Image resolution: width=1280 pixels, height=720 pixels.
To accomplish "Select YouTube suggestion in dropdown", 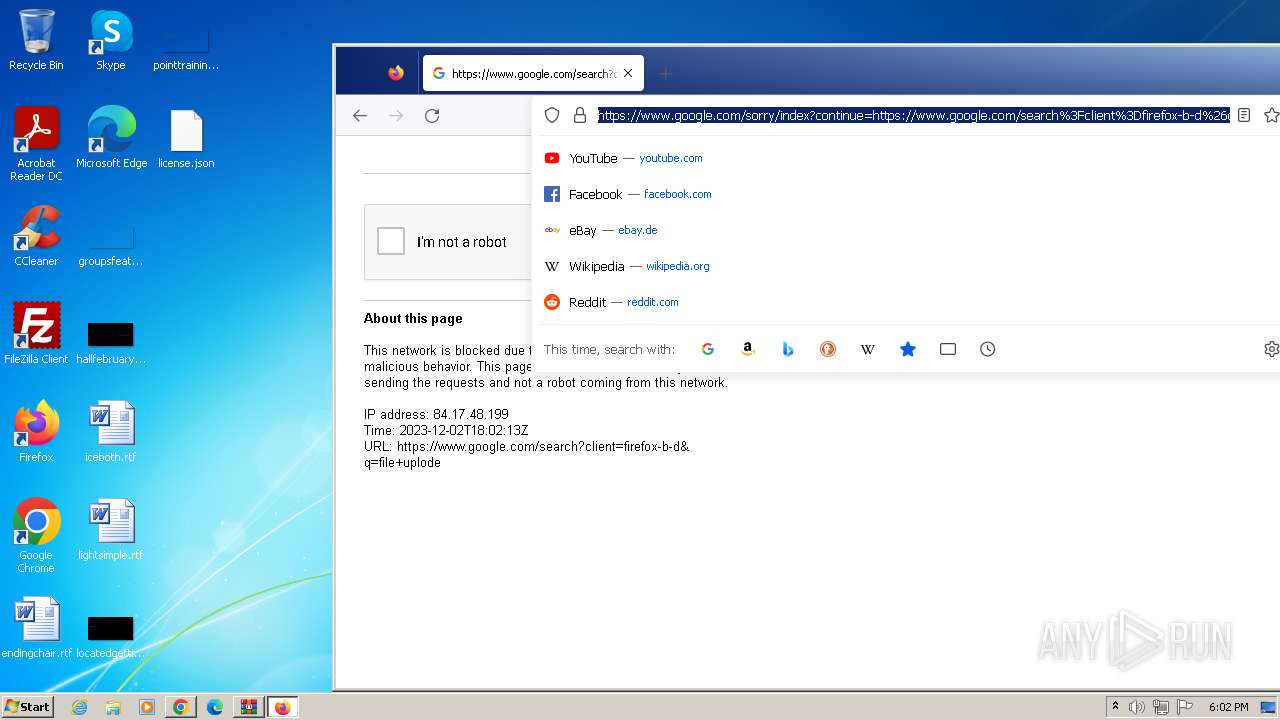I will [x=906, y=158].
